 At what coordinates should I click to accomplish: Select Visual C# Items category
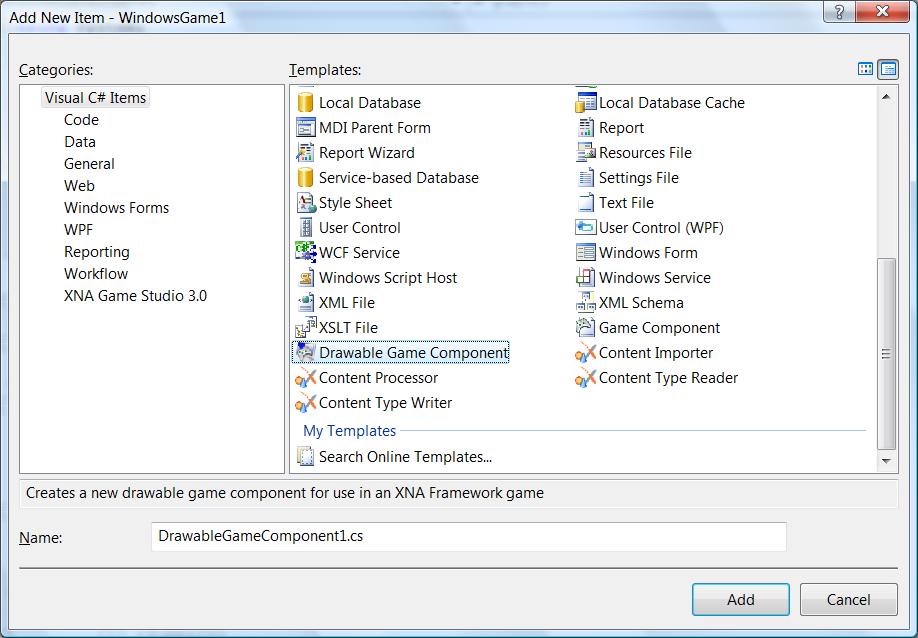click(95, 97)
